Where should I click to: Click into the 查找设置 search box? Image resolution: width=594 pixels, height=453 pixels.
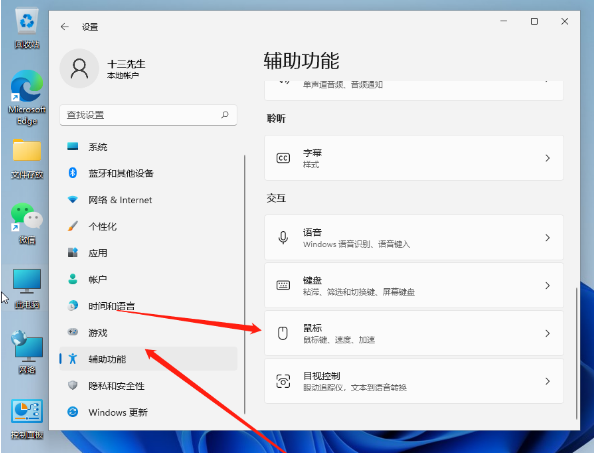(148, 115)
